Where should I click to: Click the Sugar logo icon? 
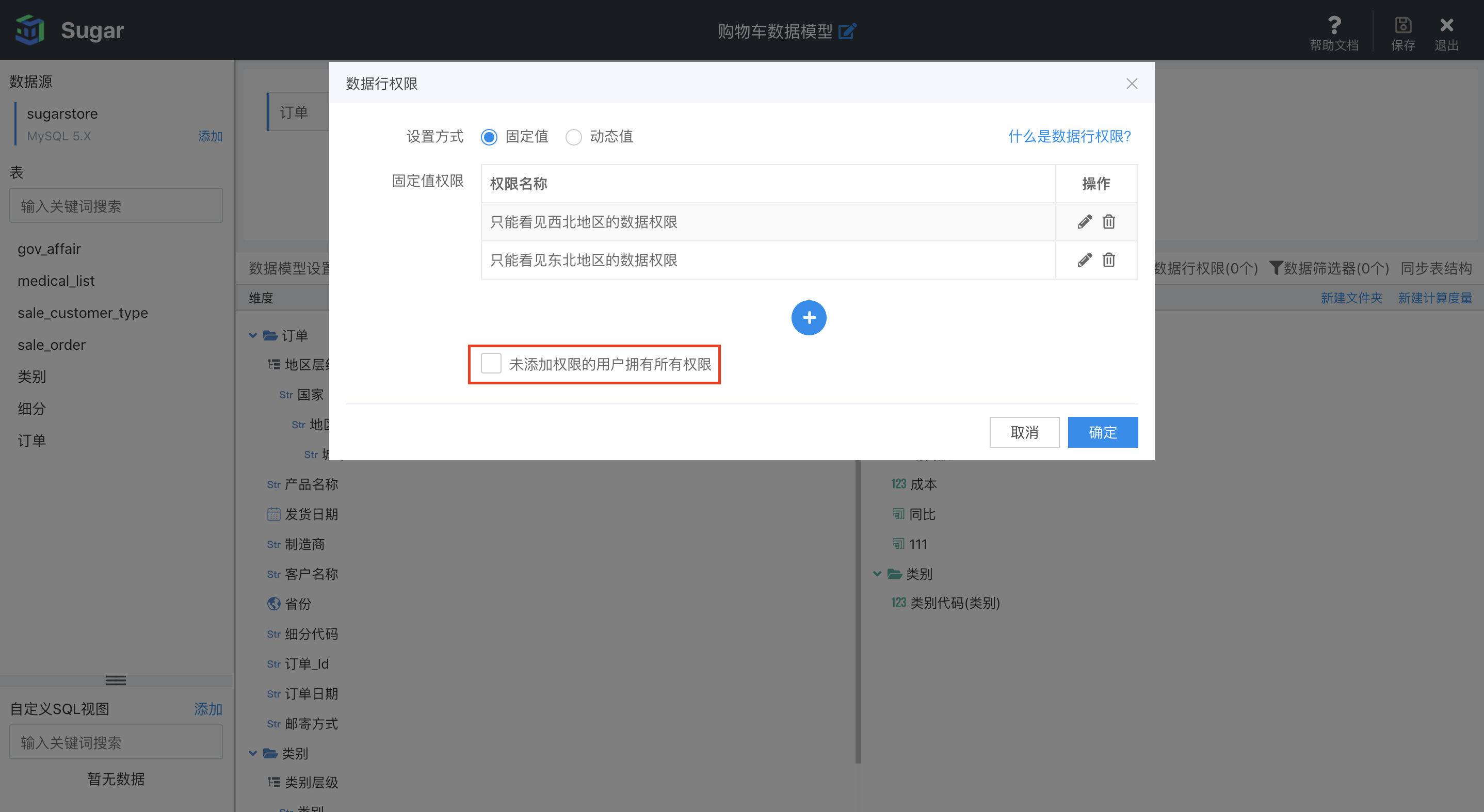[30, 30]
